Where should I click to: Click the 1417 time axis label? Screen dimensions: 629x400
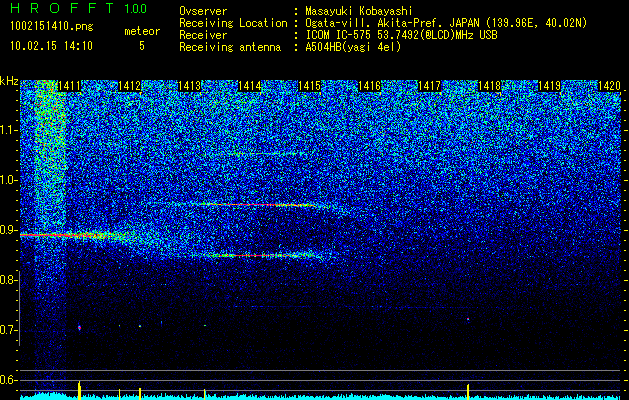pyautogui.click(x=429, y=86)
